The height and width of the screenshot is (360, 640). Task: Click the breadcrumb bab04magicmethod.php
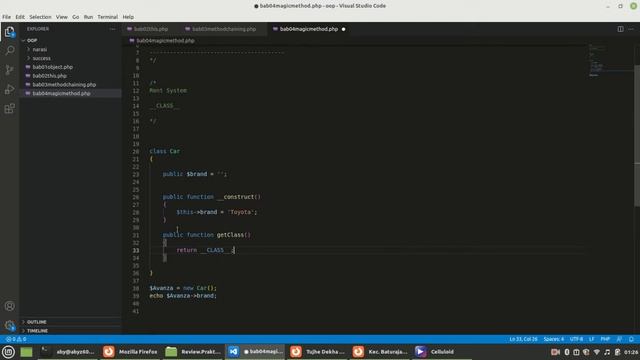[165, 40]
